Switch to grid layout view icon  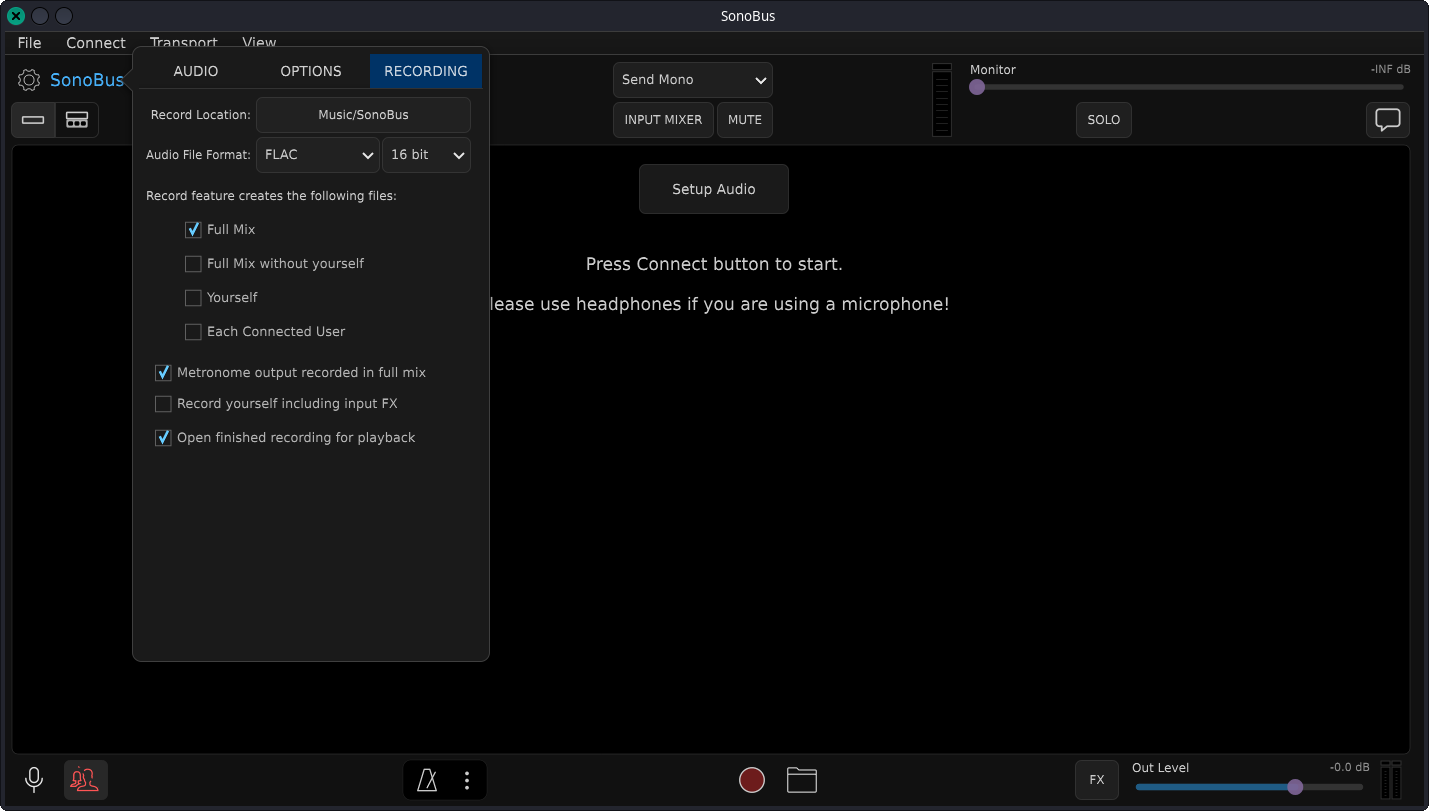[x=77, y=120]
